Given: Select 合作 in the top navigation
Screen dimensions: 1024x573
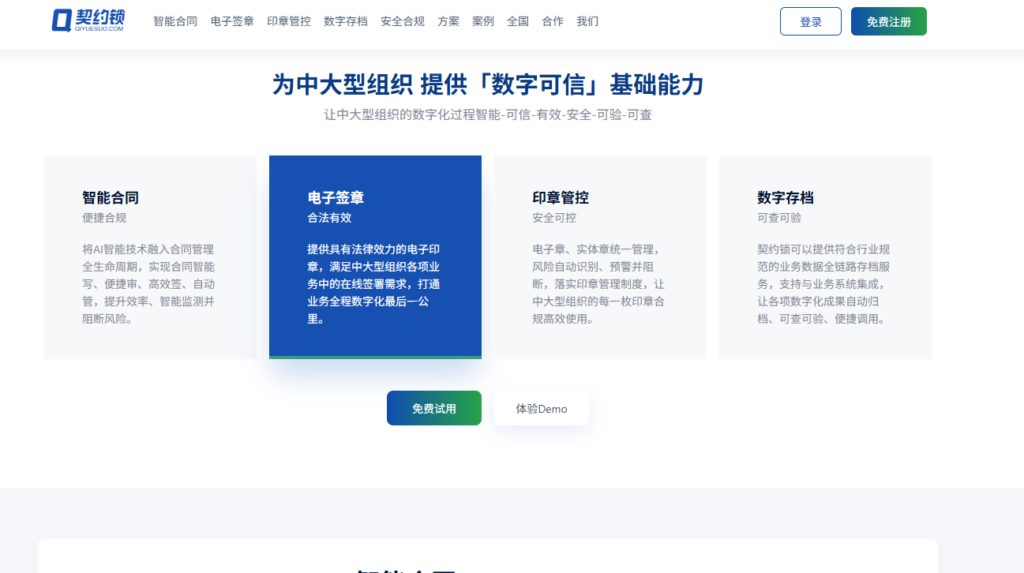Looking at the screenshot, I should [552, 22].
